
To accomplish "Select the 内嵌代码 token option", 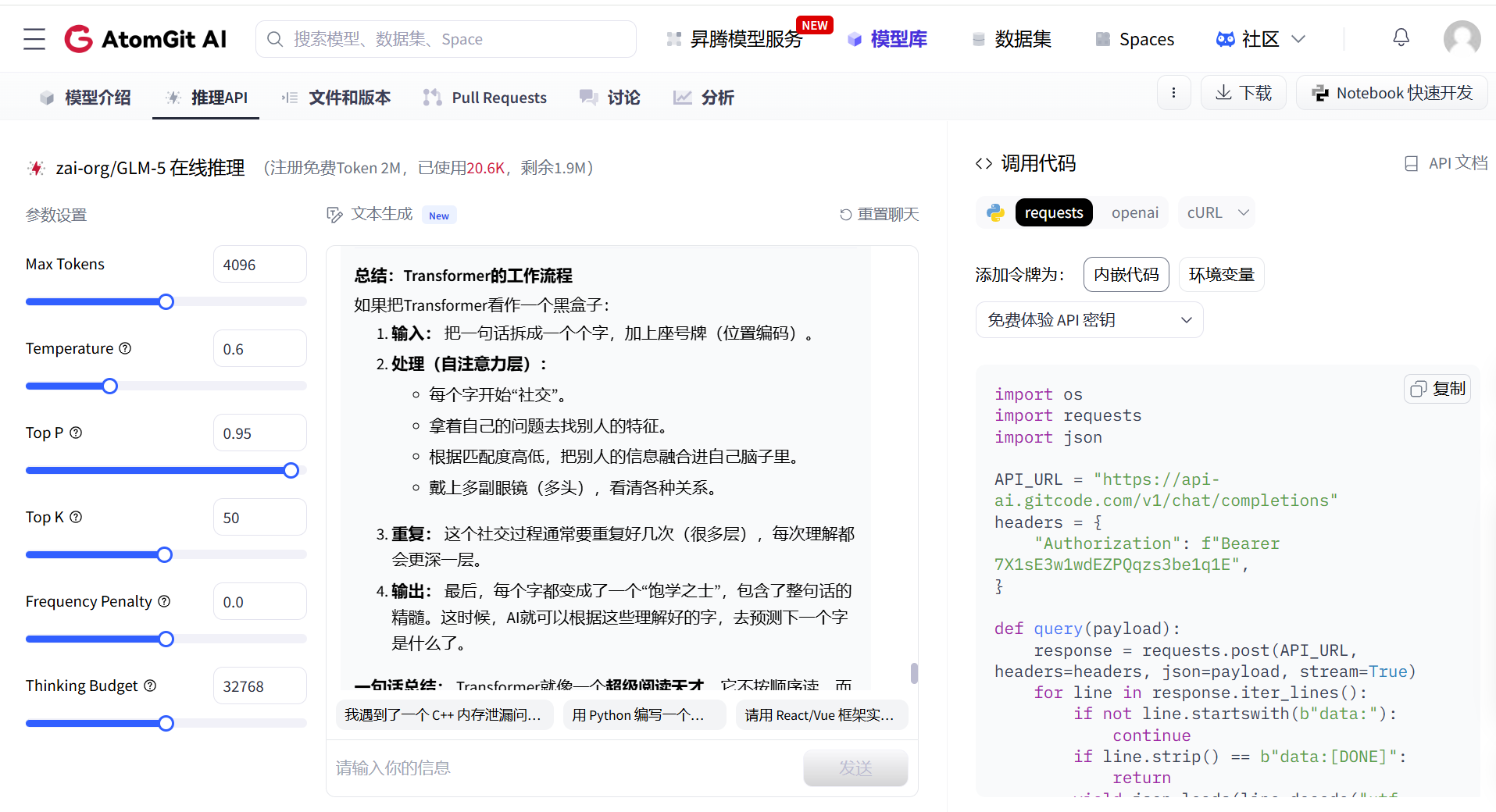I will (x=1126, y=274).
